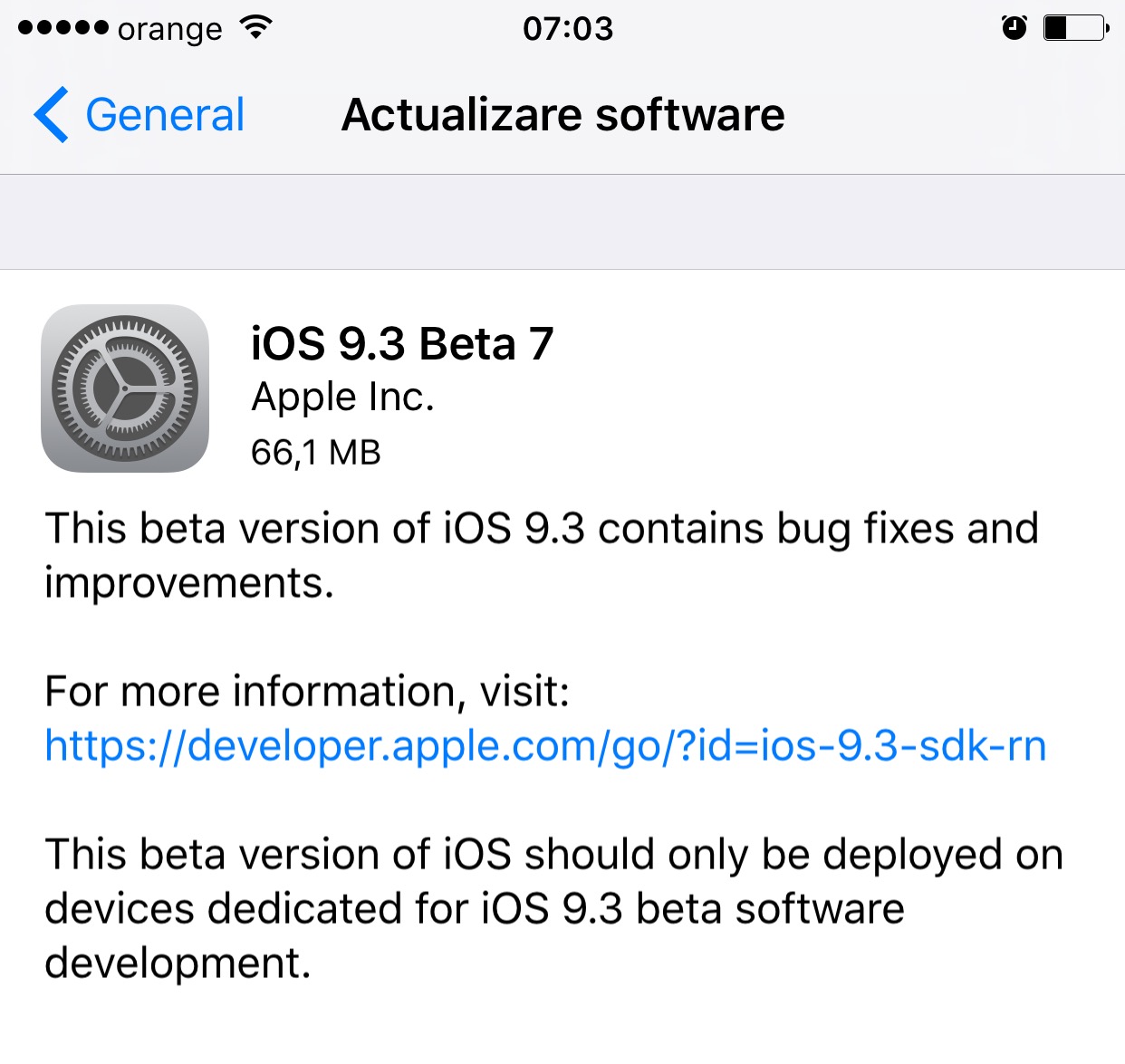This screenshot has width=1125, height=1064.
Task: Tap the orange carrier name
Action: [169, 29]
